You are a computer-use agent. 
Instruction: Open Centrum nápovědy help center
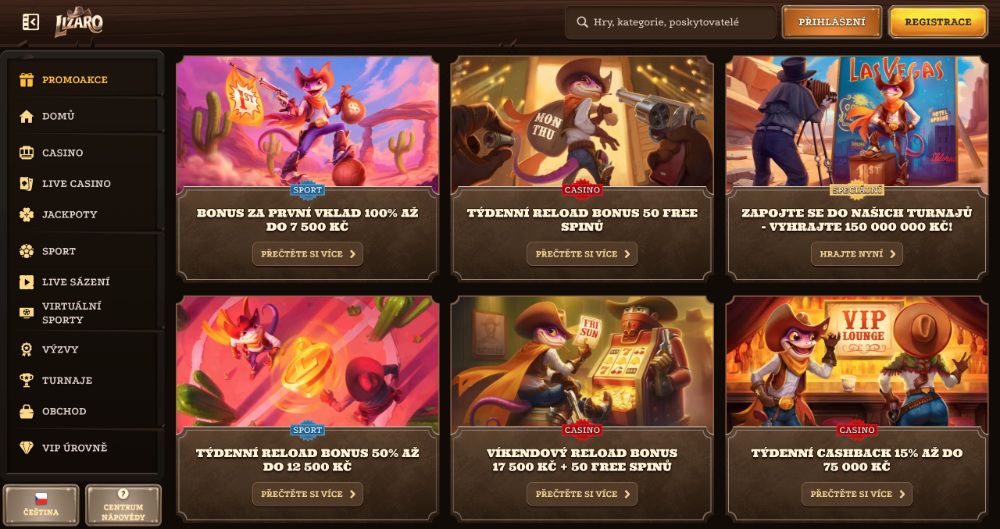tap(123, 504)
